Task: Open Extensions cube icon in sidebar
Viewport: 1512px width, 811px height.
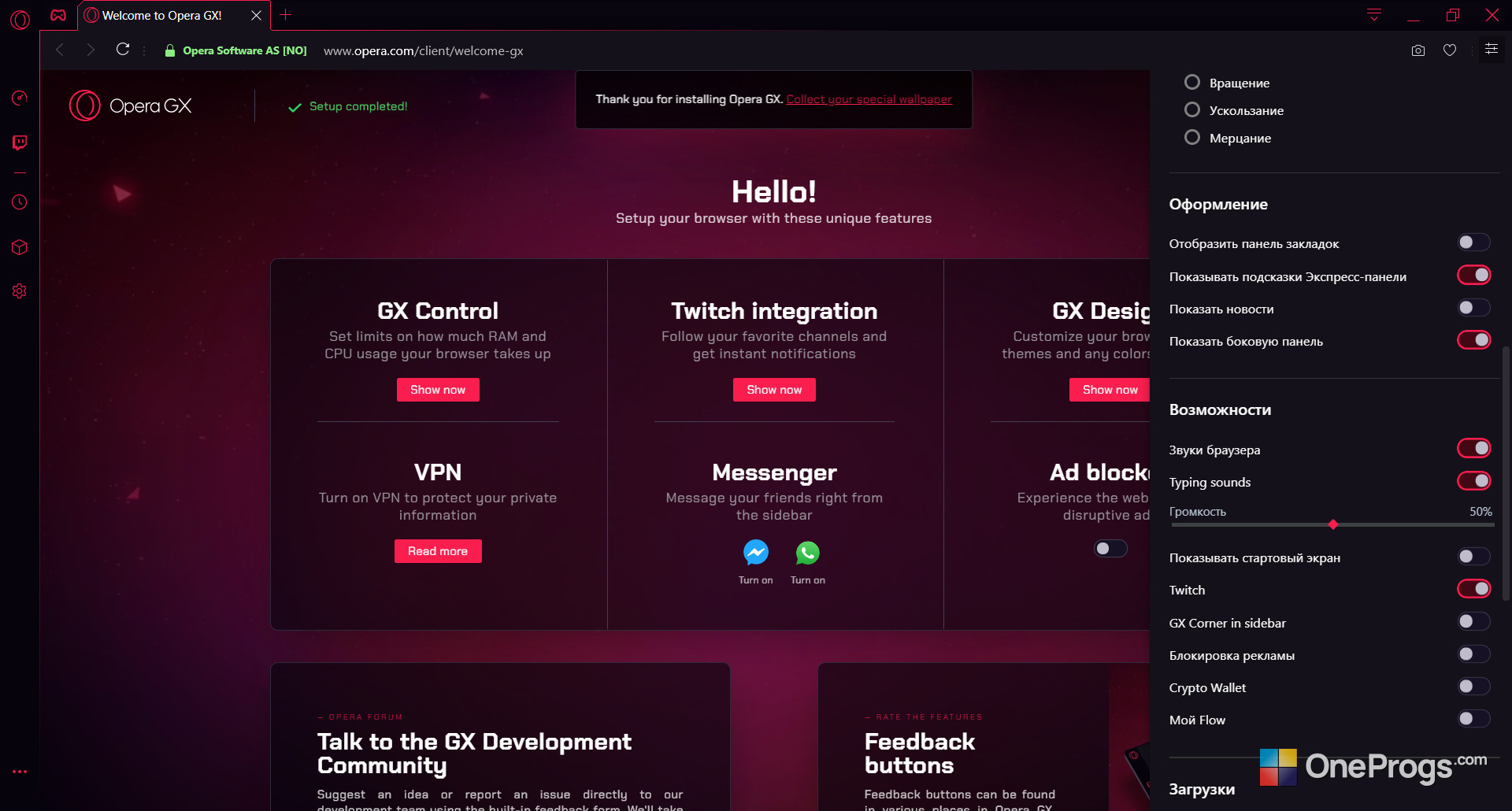Action: pos(20,247)
